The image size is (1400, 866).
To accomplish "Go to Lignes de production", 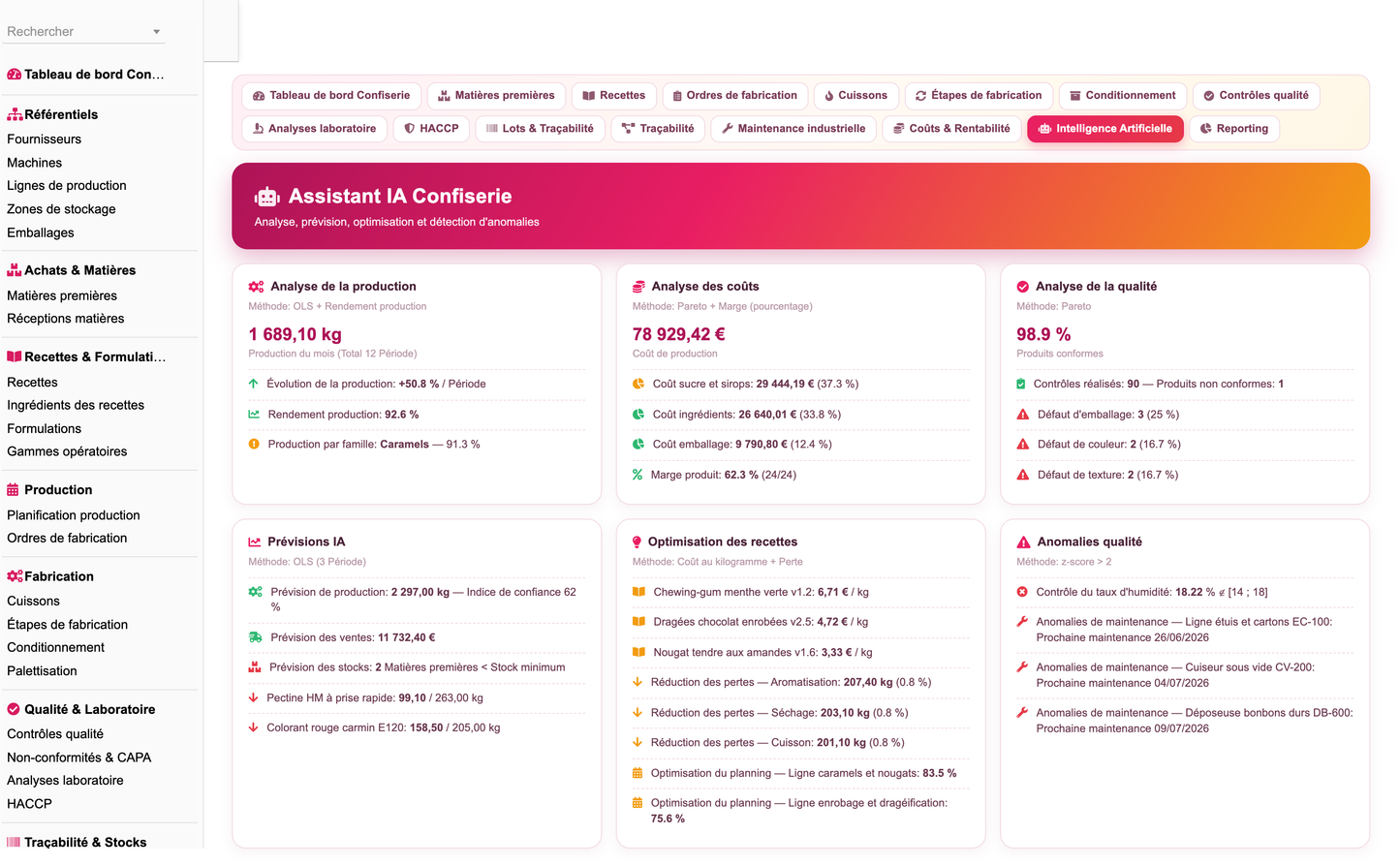I will click(66, 186).
